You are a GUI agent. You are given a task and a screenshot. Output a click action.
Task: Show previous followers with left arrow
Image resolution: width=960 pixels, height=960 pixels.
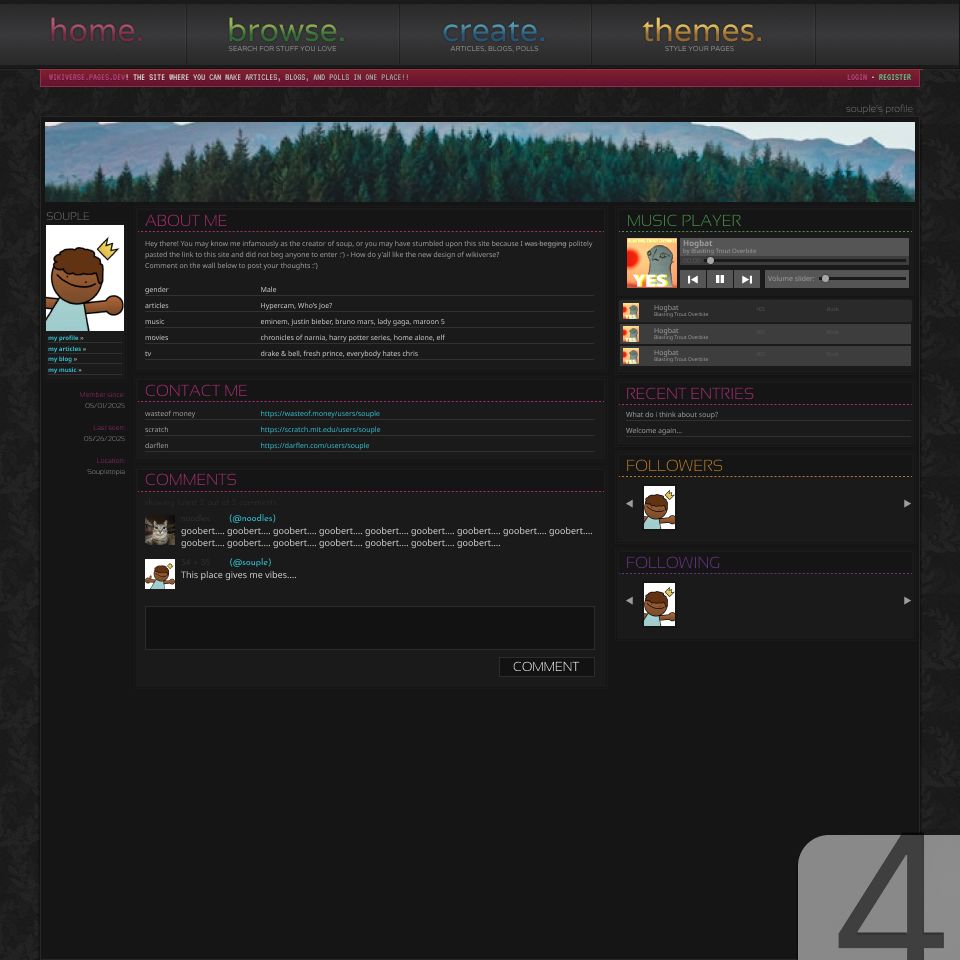tap(629, 504)
